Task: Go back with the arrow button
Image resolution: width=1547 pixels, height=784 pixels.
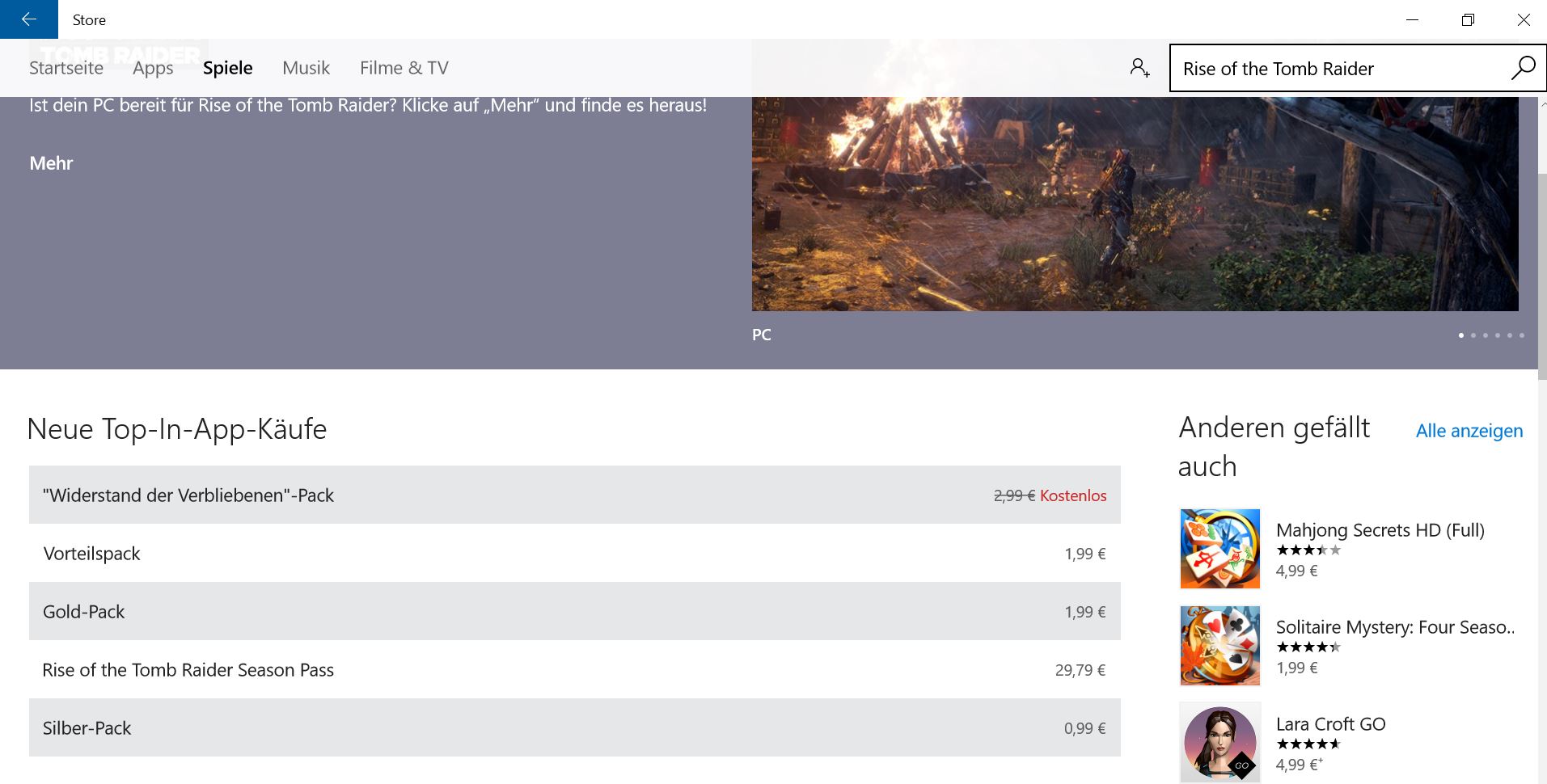Action: (29, 19)
